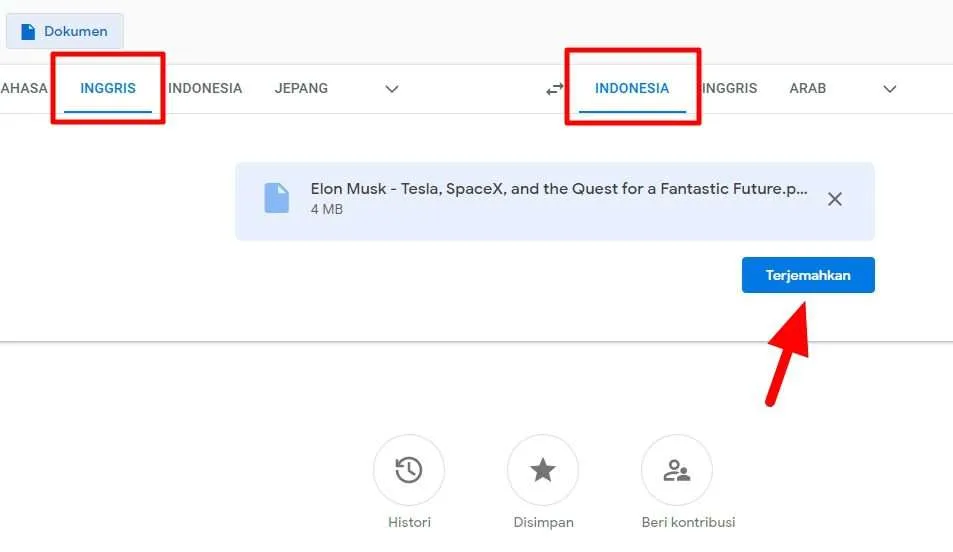Open Histori clock icon

click(409, 470)
